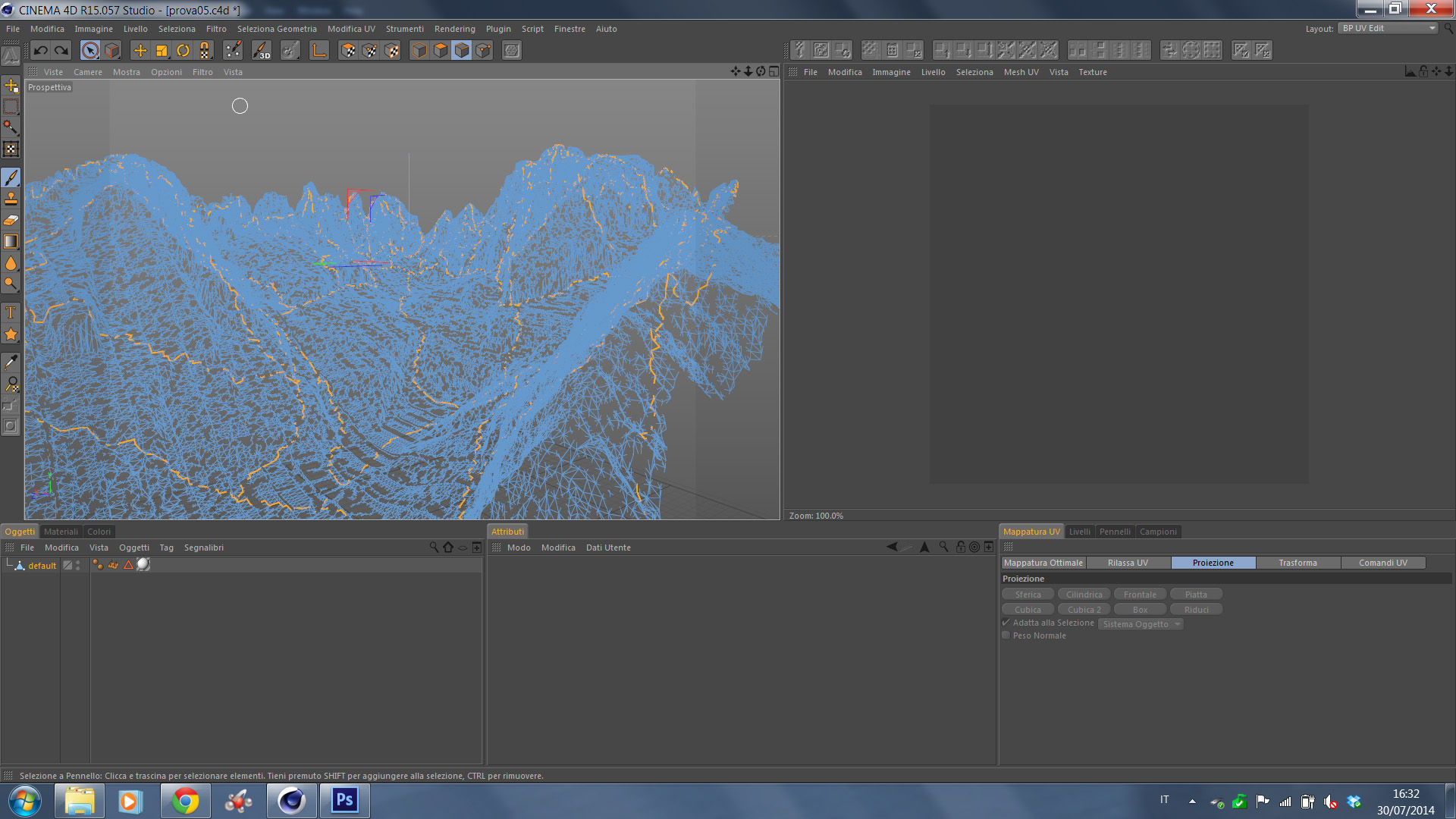Switch to the Materiali tab
Image resolution: width=1456 pixels, height=819 pixels.
pos(61,532)
